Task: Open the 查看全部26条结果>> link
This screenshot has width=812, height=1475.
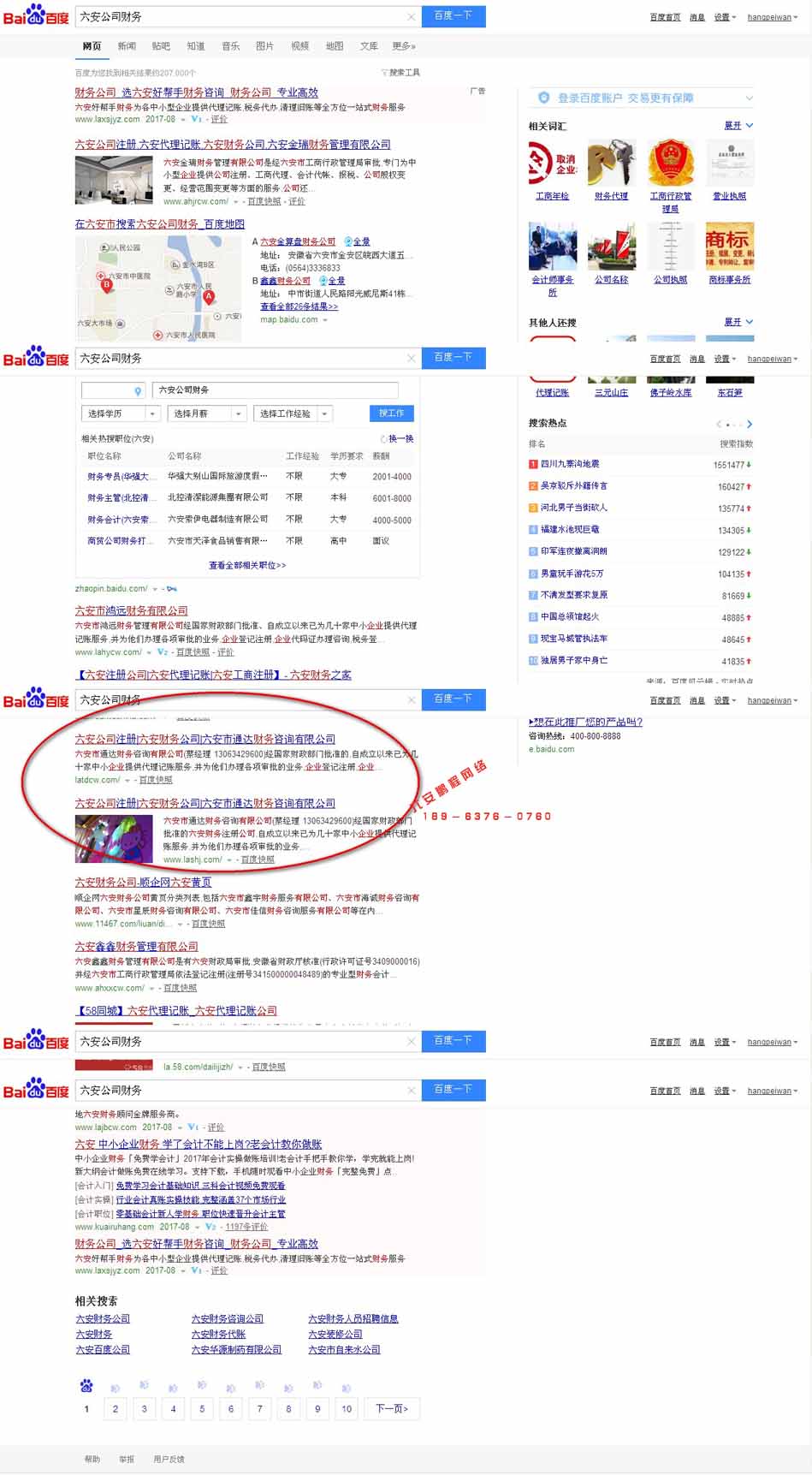Action: tap(299, 306)
